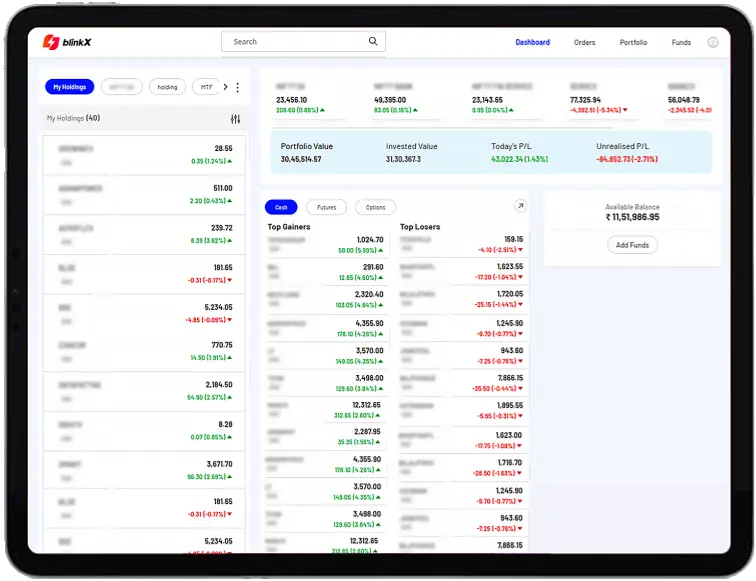The width and height of the screenshot is (756, 581).
Task: Navigate to the Funds page
Action: click(x=681, y=43)
